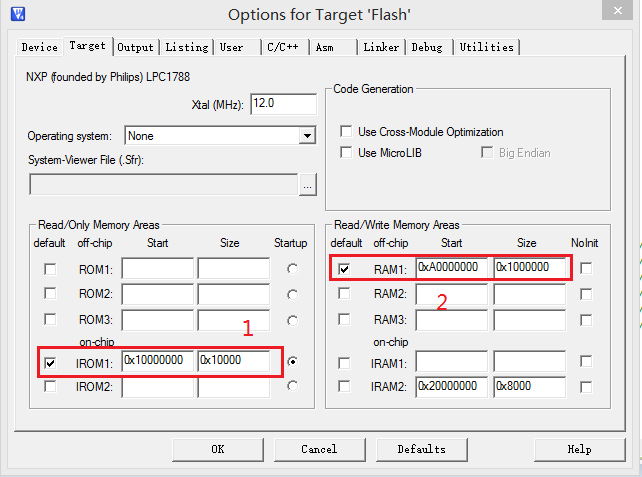This screenshot has height=477, width=642.
Task: Enable Use Cross-Module Optimization checkbox
Action: (346, 132)
